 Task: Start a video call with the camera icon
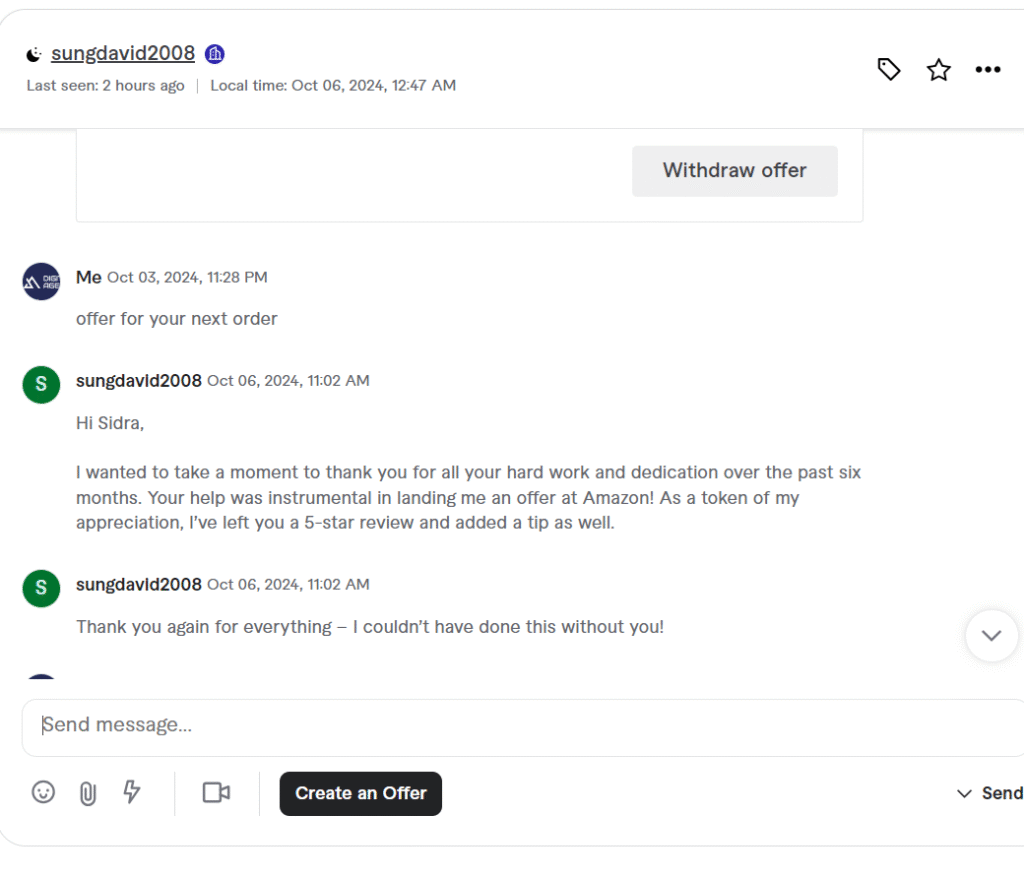coord(216,792)
